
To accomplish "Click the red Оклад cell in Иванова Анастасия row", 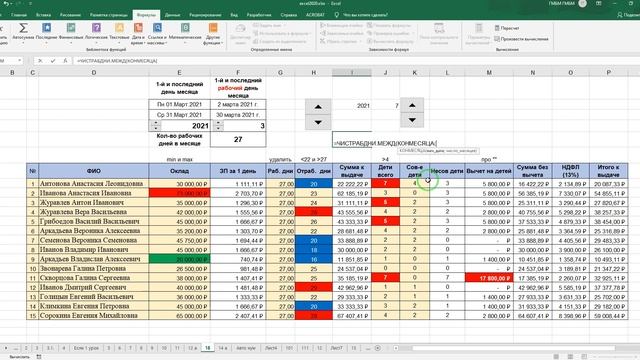I will (180, 193).
